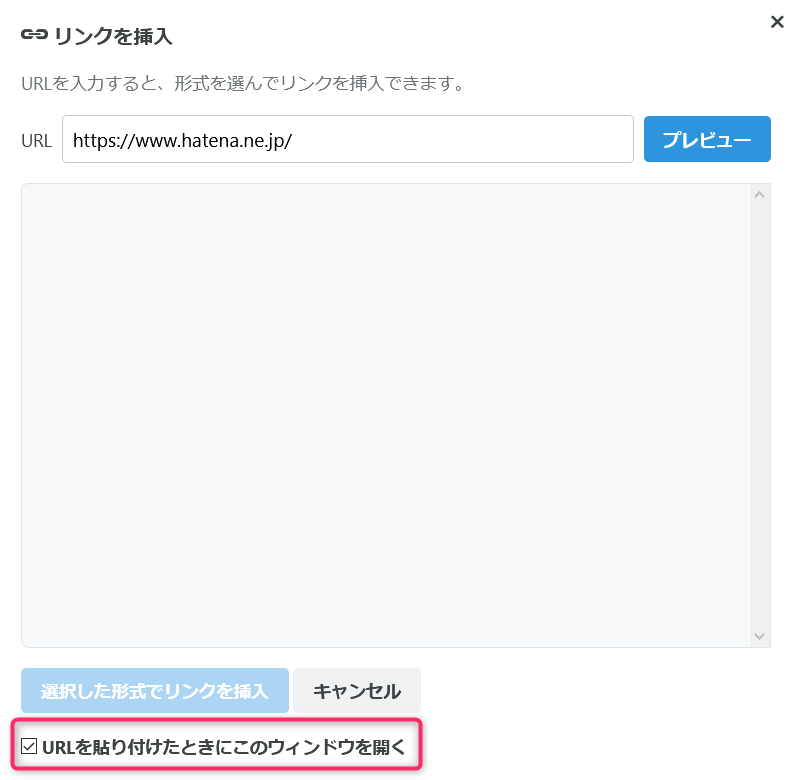Click inside the empty gray preview pane
Screen dimensions: 792x780
click(x=386, y=415)
